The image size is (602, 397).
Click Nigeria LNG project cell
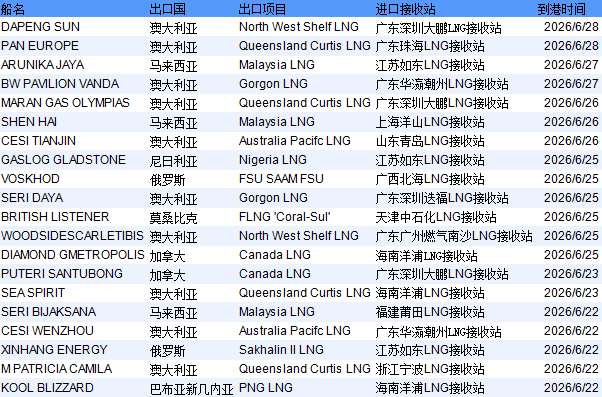click(x=273, y=160)
